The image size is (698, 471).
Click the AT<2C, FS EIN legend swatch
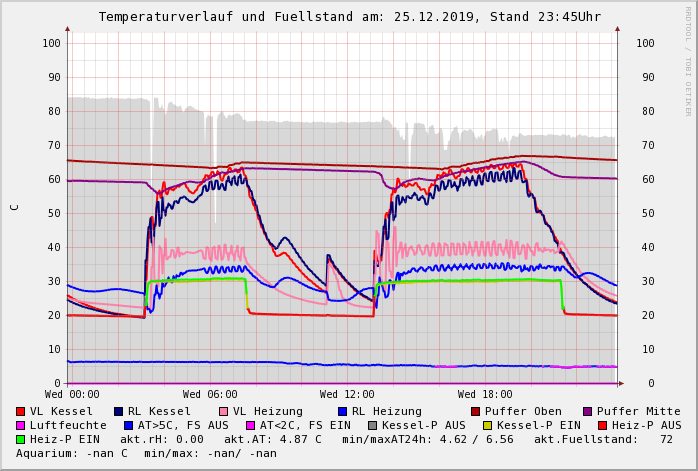coord(250,426)
